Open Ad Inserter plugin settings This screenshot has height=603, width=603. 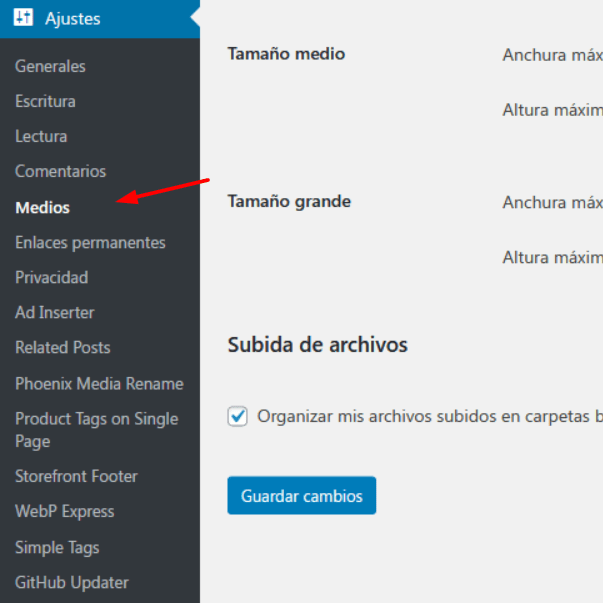click(55, 312)
